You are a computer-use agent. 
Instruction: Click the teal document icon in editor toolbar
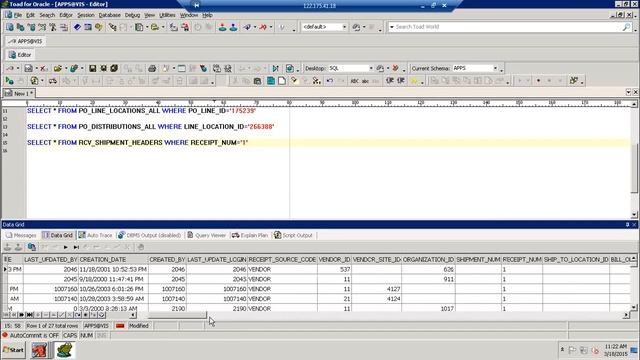(270, 81)
